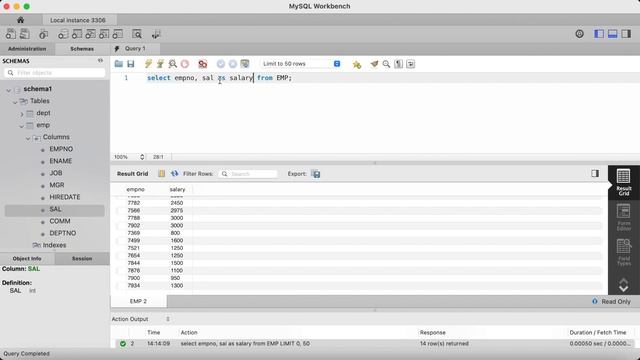Toggle the bottom output panel visibility
Viewport: 640px width, 360px height.
613,34
